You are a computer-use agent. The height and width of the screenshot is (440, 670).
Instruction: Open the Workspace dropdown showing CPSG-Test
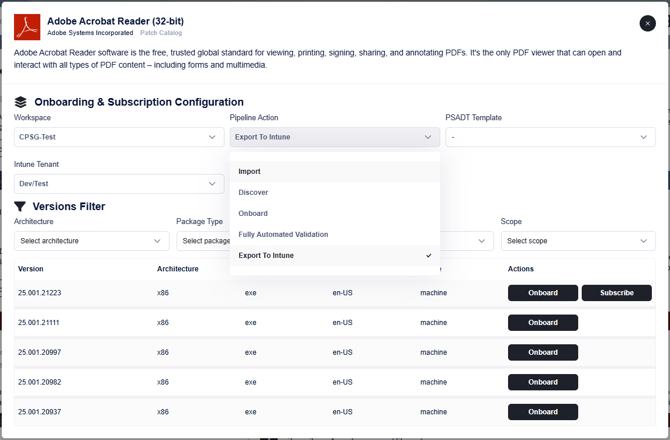click(119, 137)
